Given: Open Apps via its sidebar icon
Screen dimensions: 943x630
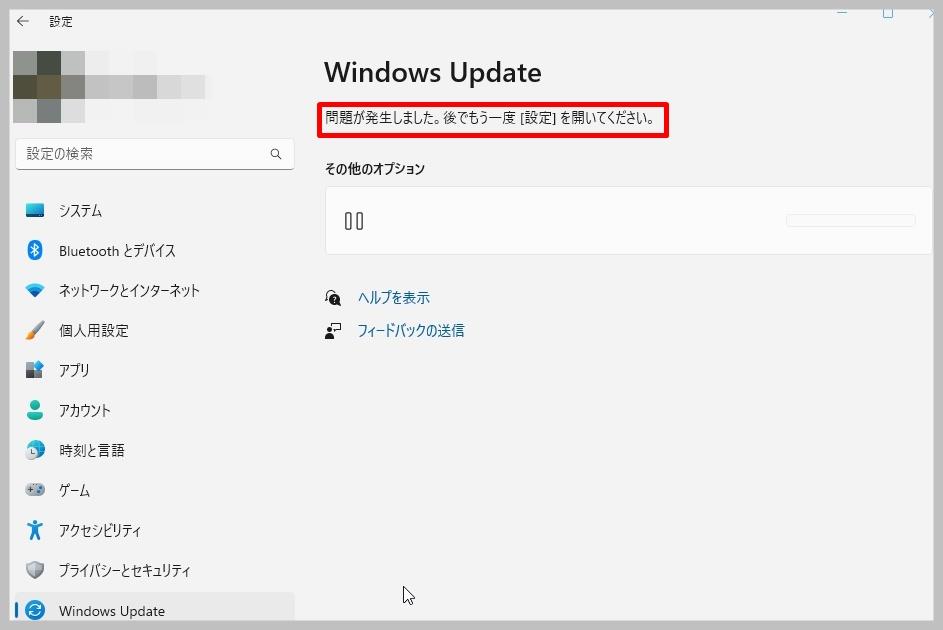Looking at the screenshot, I should click(35, 370).
